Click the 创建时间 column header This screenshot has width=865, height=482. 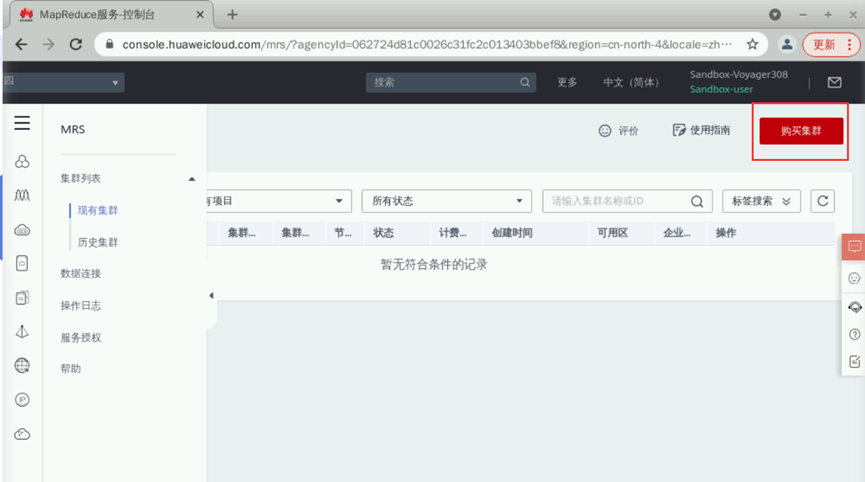click(512, 233)
